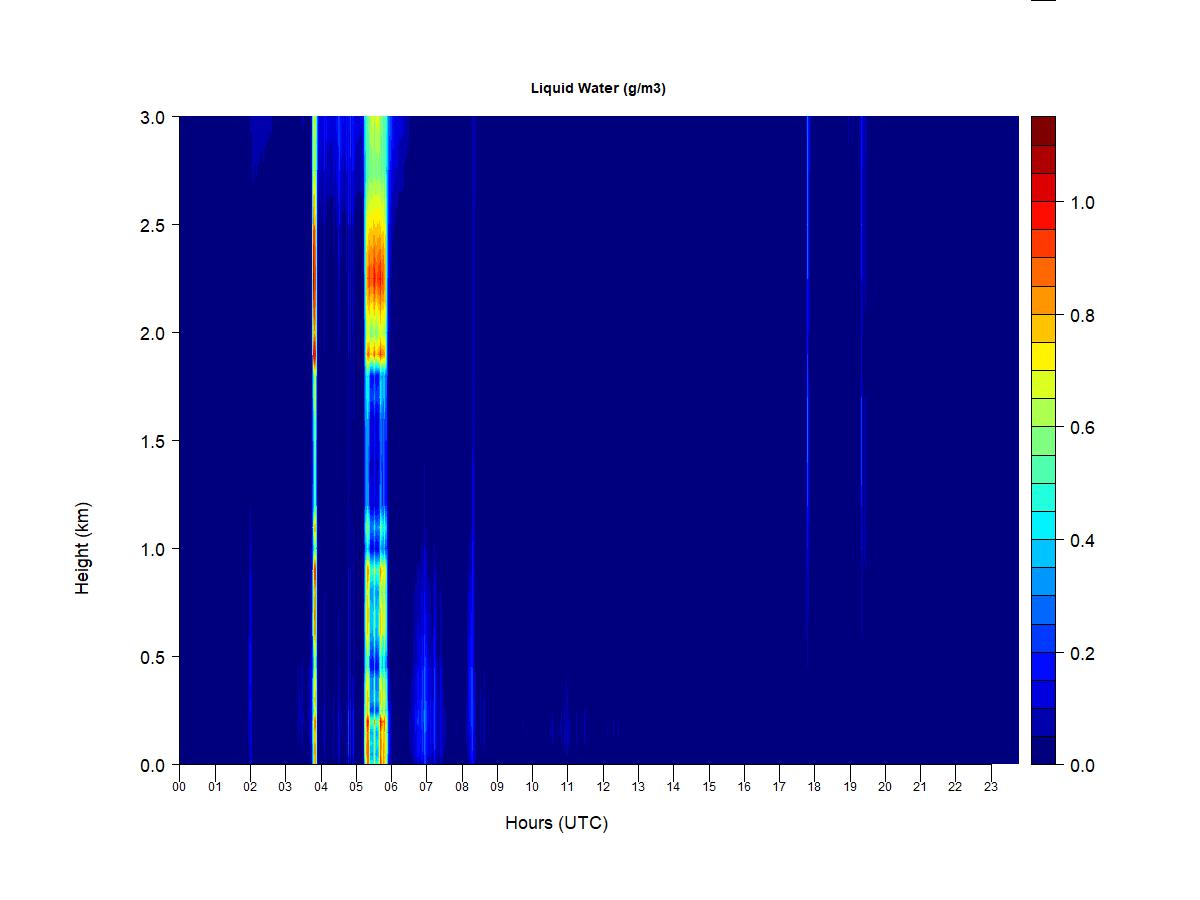
Task: Click the hour 04 tick label
Action: (x=320, y=787)
